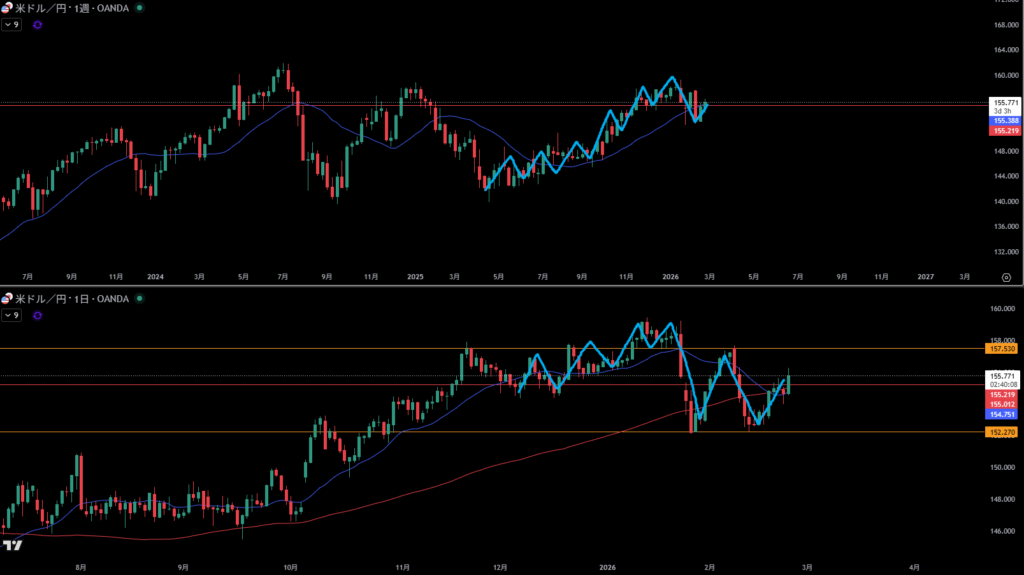Click the purple indicator icon on daily chart
The height and width of the screenshot is (575, 1024).
click(38, 315)
